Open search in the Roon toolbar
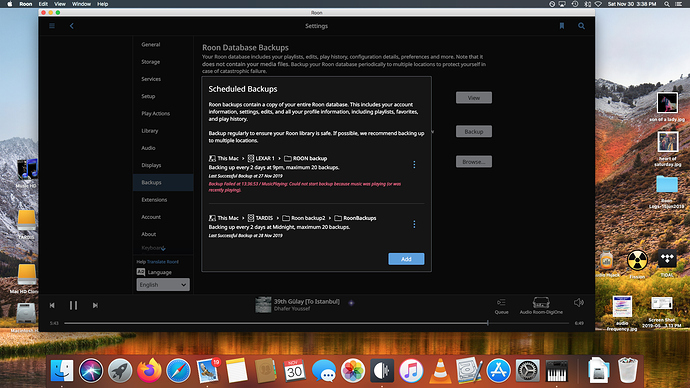690x388 pixels. 581,26
